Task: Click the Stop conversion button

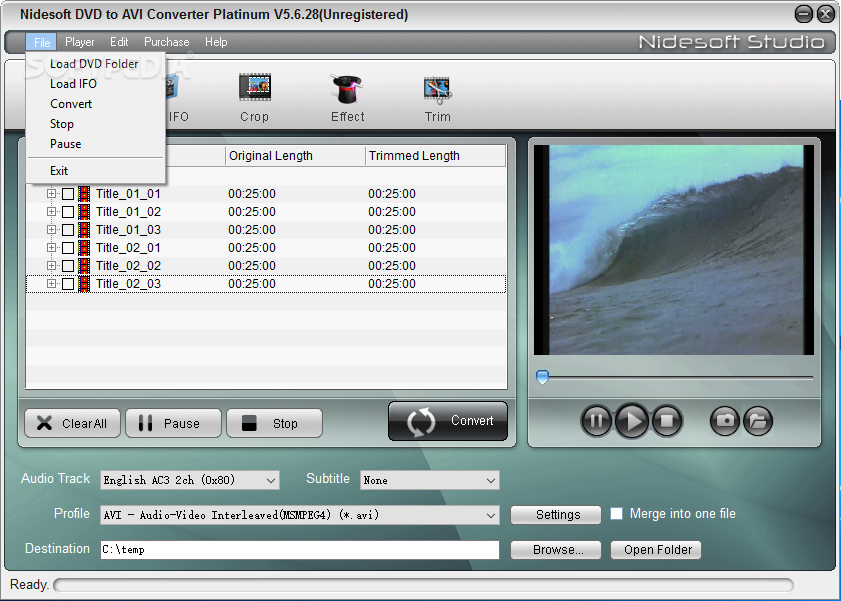Action: (x=275, y=424)
